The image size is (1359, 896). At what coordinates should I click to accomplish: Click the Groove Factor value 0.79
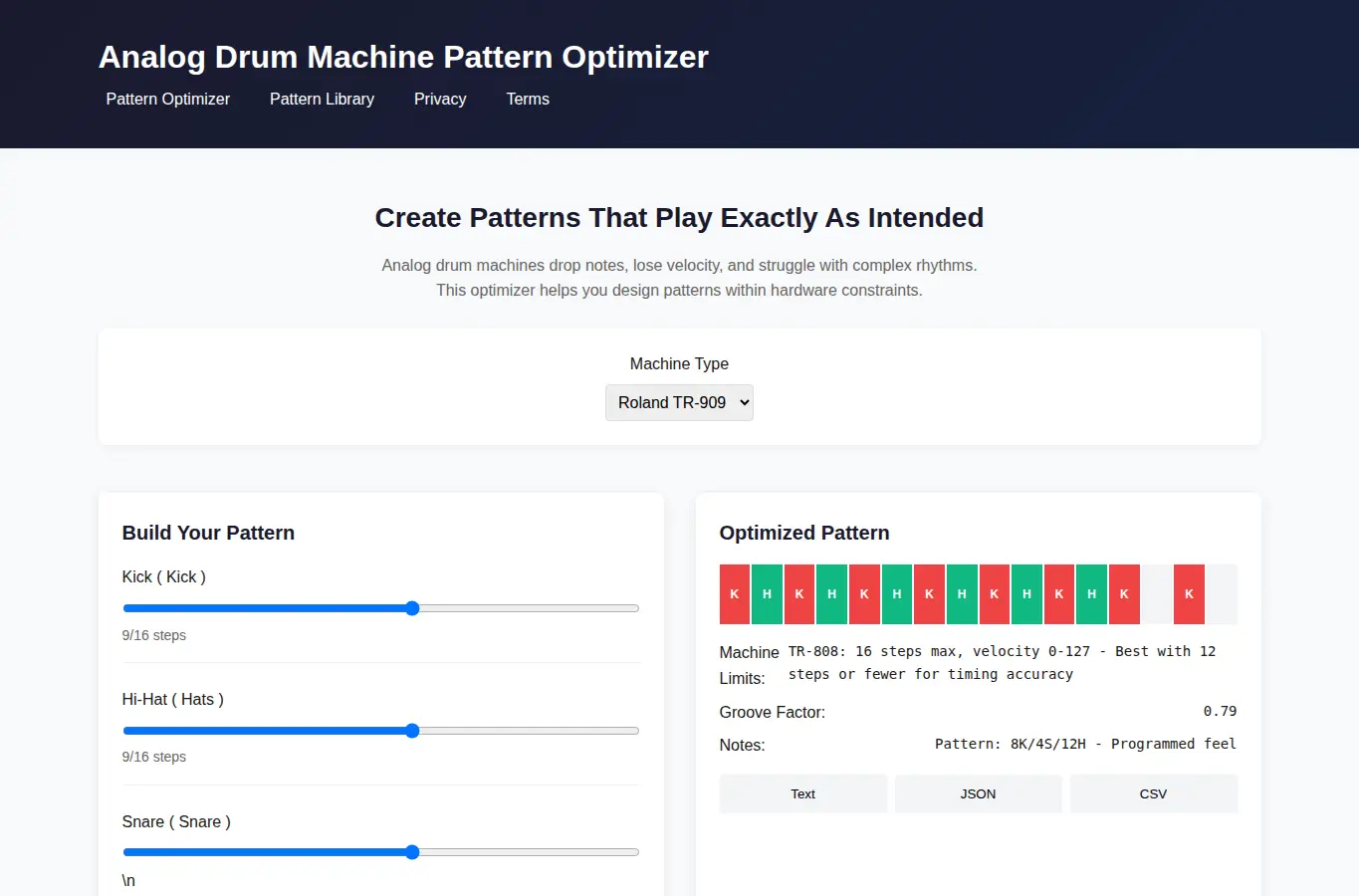[1220, 711]
